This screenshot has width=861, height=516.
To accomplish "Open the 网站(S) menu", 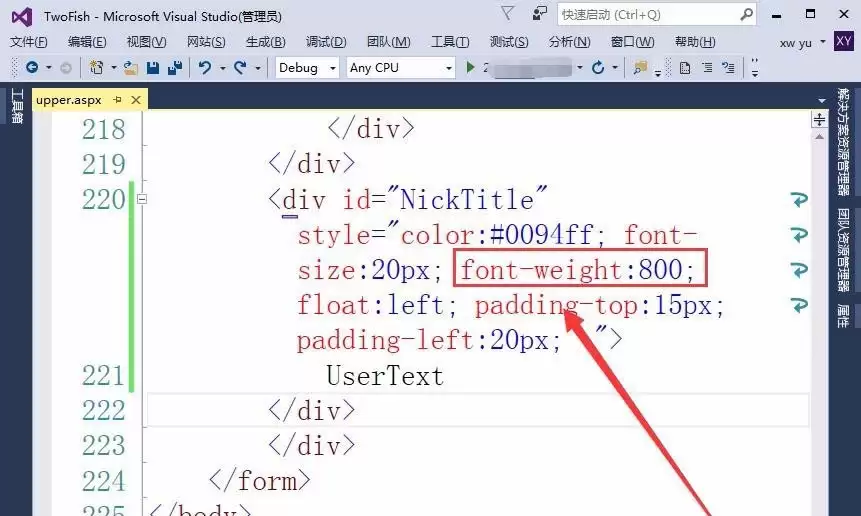I will (206, 42).
